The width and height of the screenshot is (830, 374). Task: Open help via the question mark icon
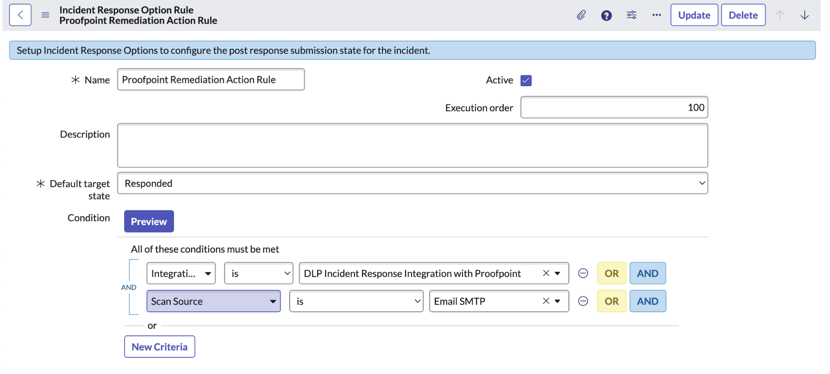[606, 15]
